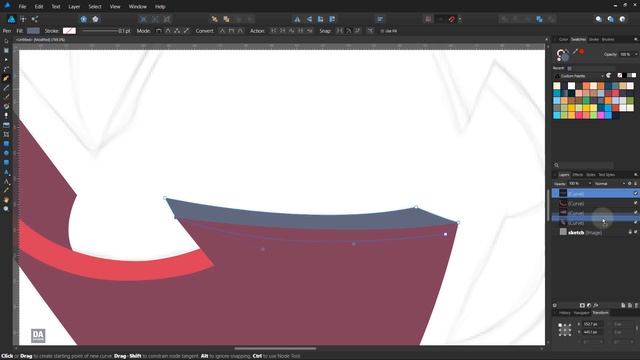
Task: Switch to the Brushes panel tab
Action: click(608, 40)
